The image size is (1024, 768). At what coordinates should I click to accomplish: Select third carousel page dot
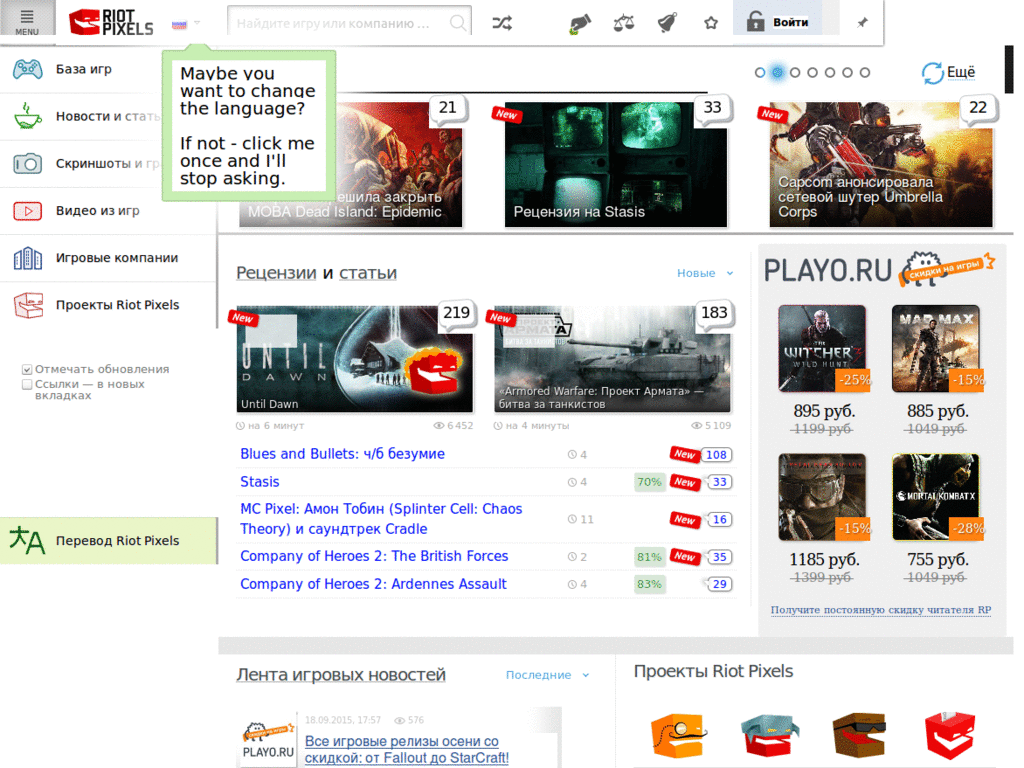coord(795,72)
